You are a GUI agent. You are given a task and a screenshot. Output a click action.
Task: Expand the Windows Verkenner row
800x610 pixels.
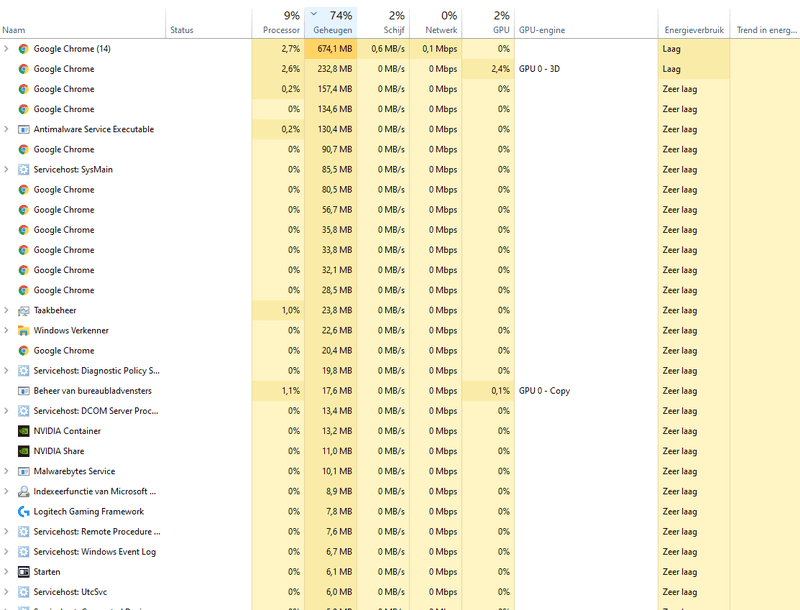[6, 331]
